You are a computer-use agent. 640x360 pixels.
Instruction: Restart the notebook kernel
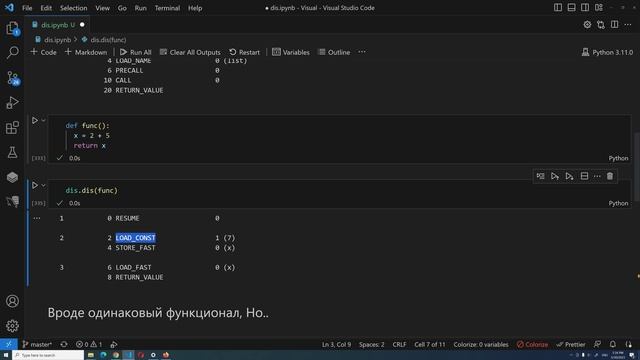pos(244,52)
